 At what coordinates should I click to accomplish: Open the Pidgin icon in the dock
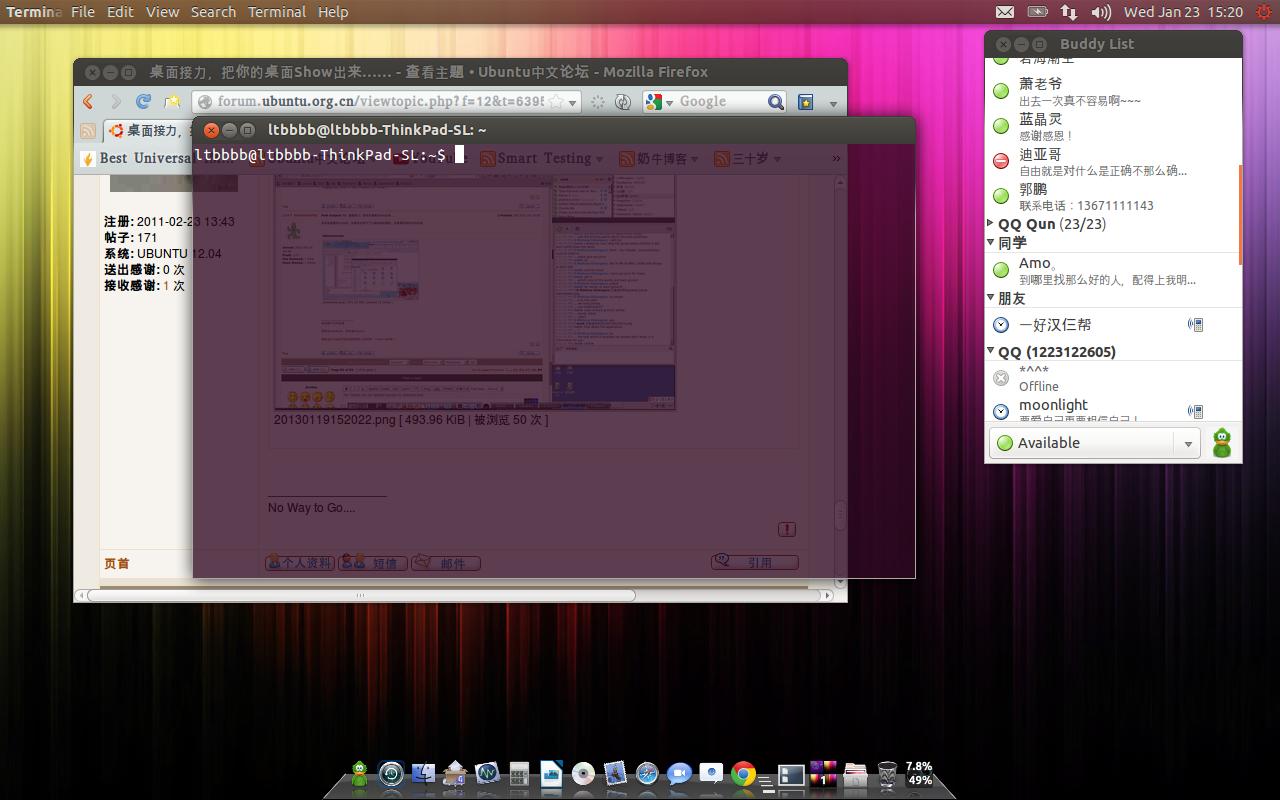[360, 774]
